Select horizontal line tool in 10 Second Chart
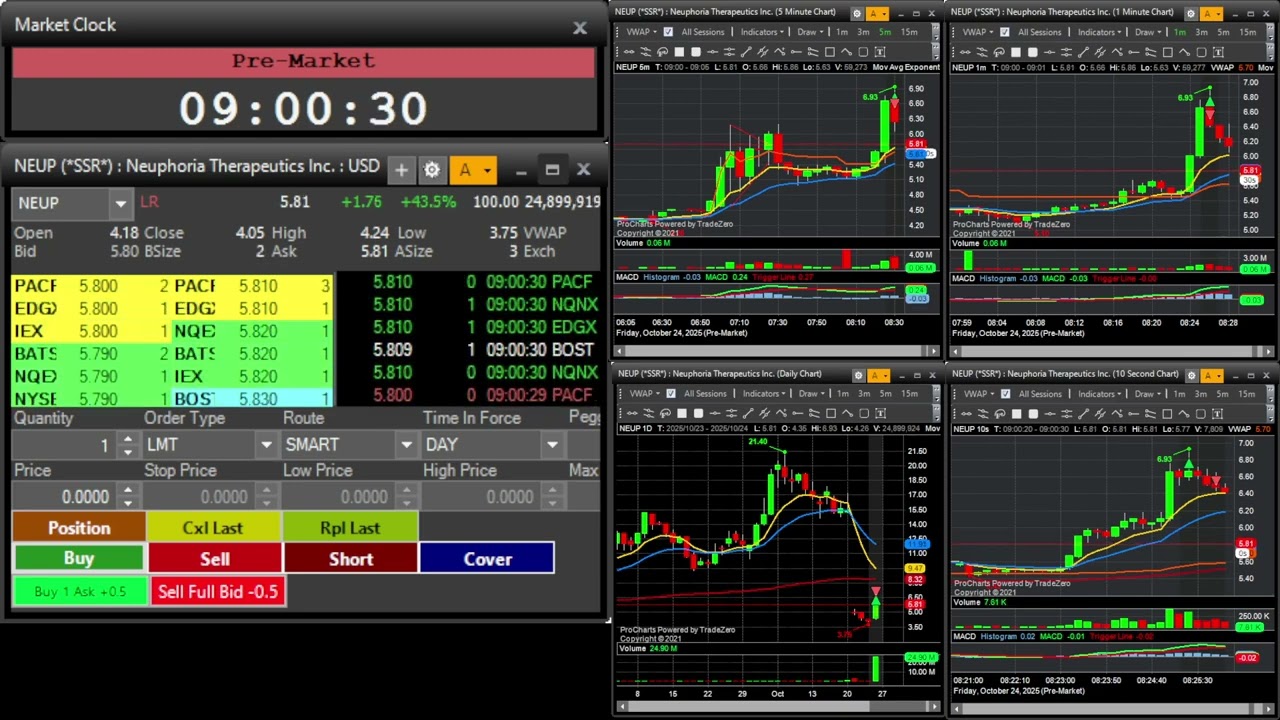 click(x=1050, y=412)
